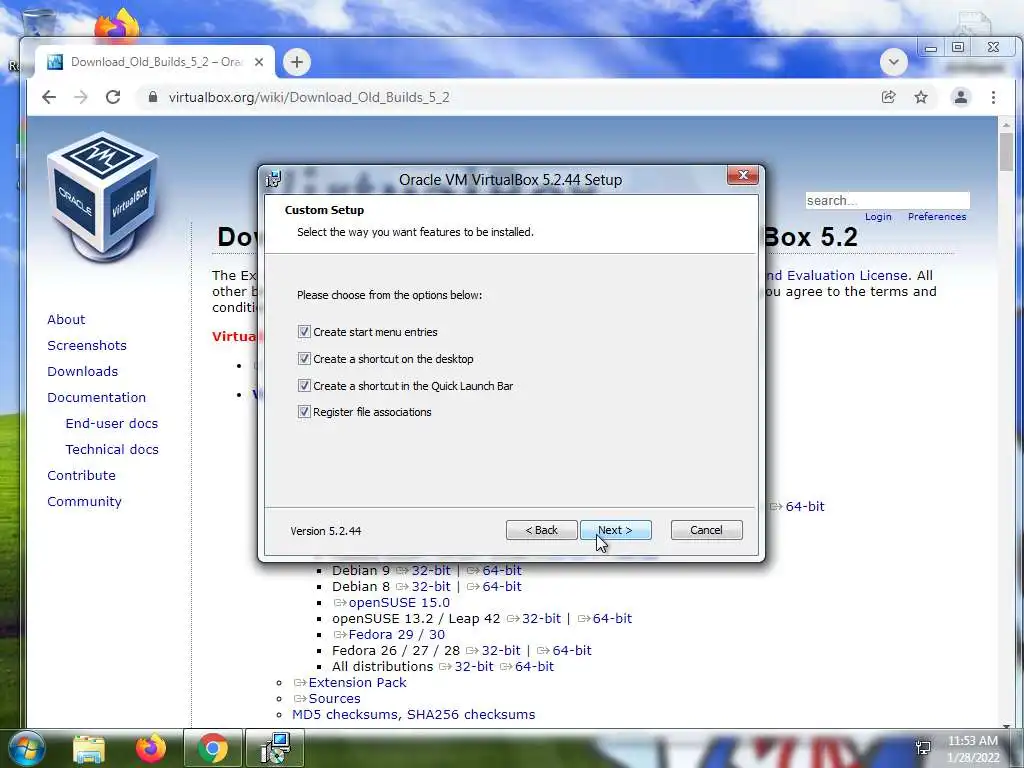Open the Windows Start menu orb
The width and height of the screenshot is (1024, 768).
click(x=27, y=748)
